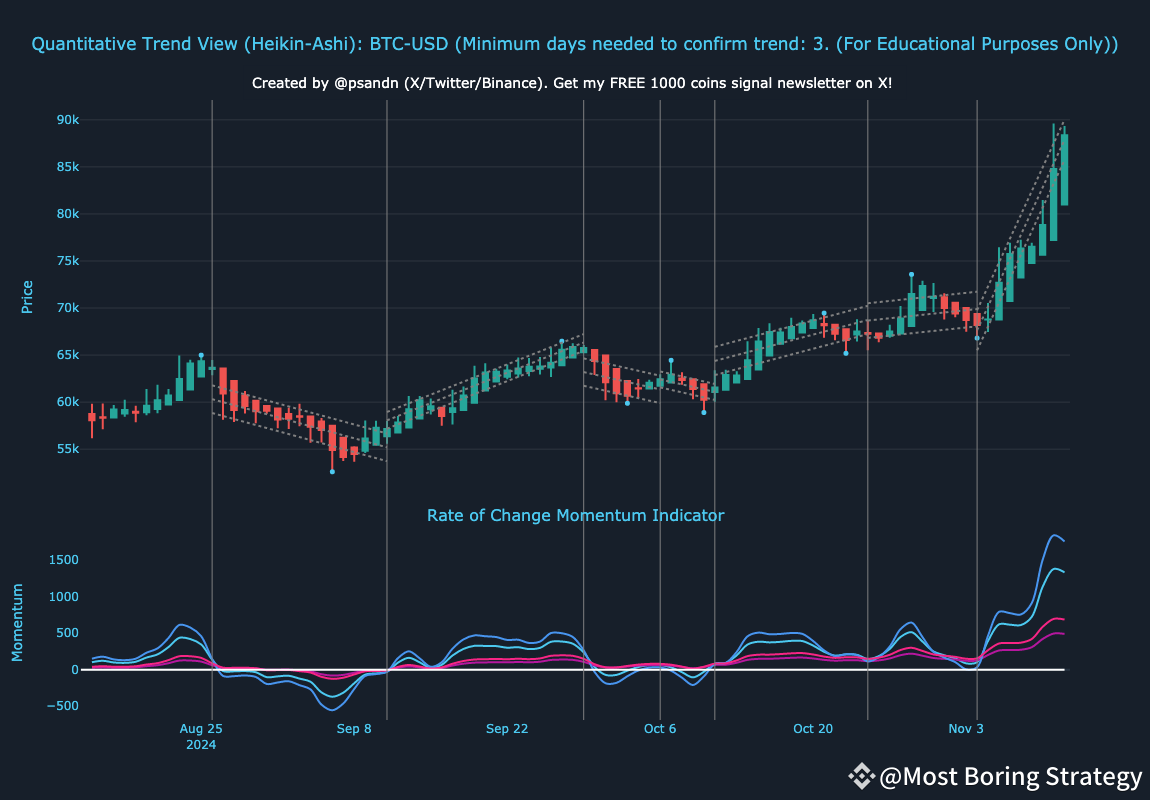The image size is (1150, 800).
Task: Click the 55k price axis label
Action: (67, 449)
